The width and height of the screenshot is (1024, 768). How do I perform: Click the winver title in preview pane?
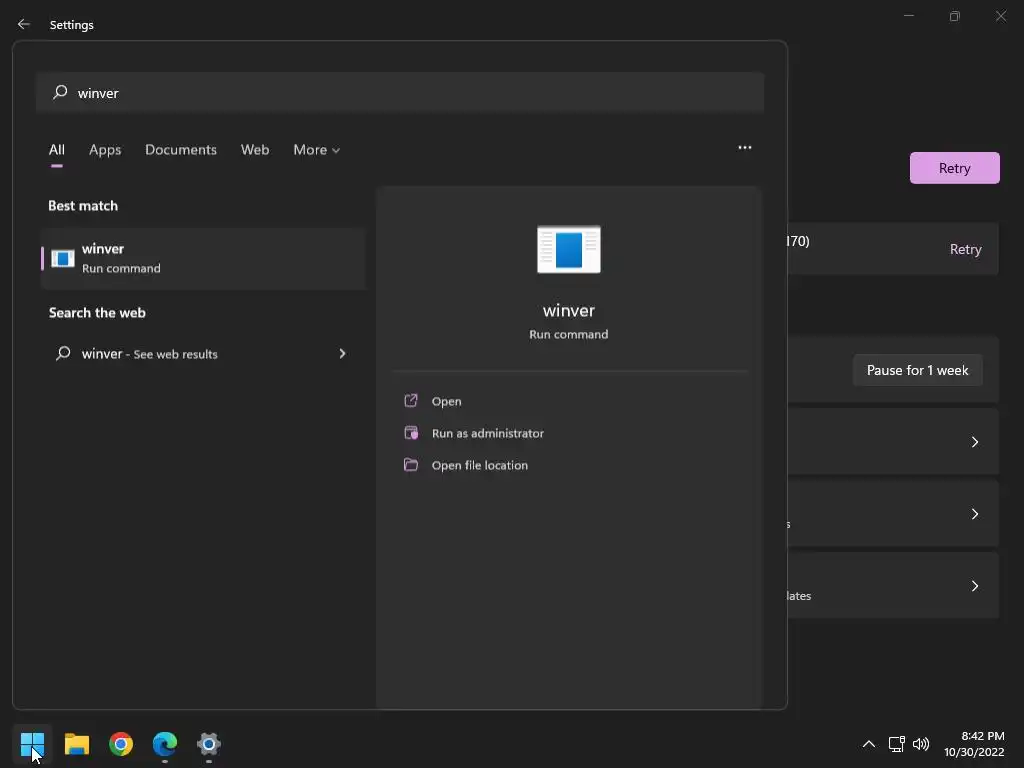pos(569,310)
